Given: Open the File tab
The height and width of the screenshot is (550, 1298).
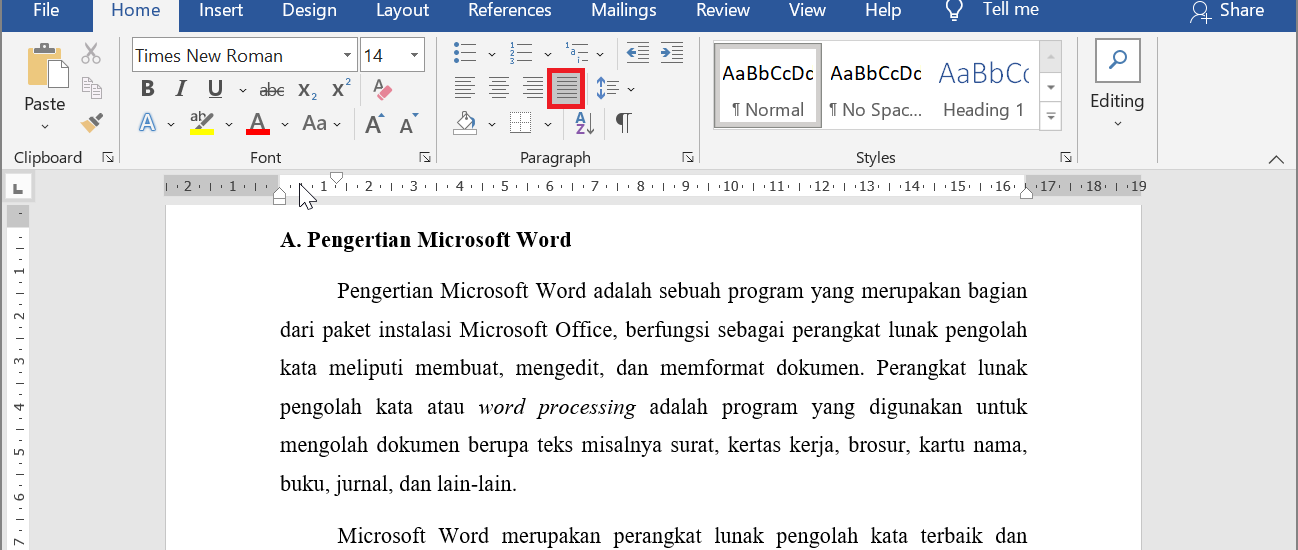Looking at the screenshot, I should 46,11.
